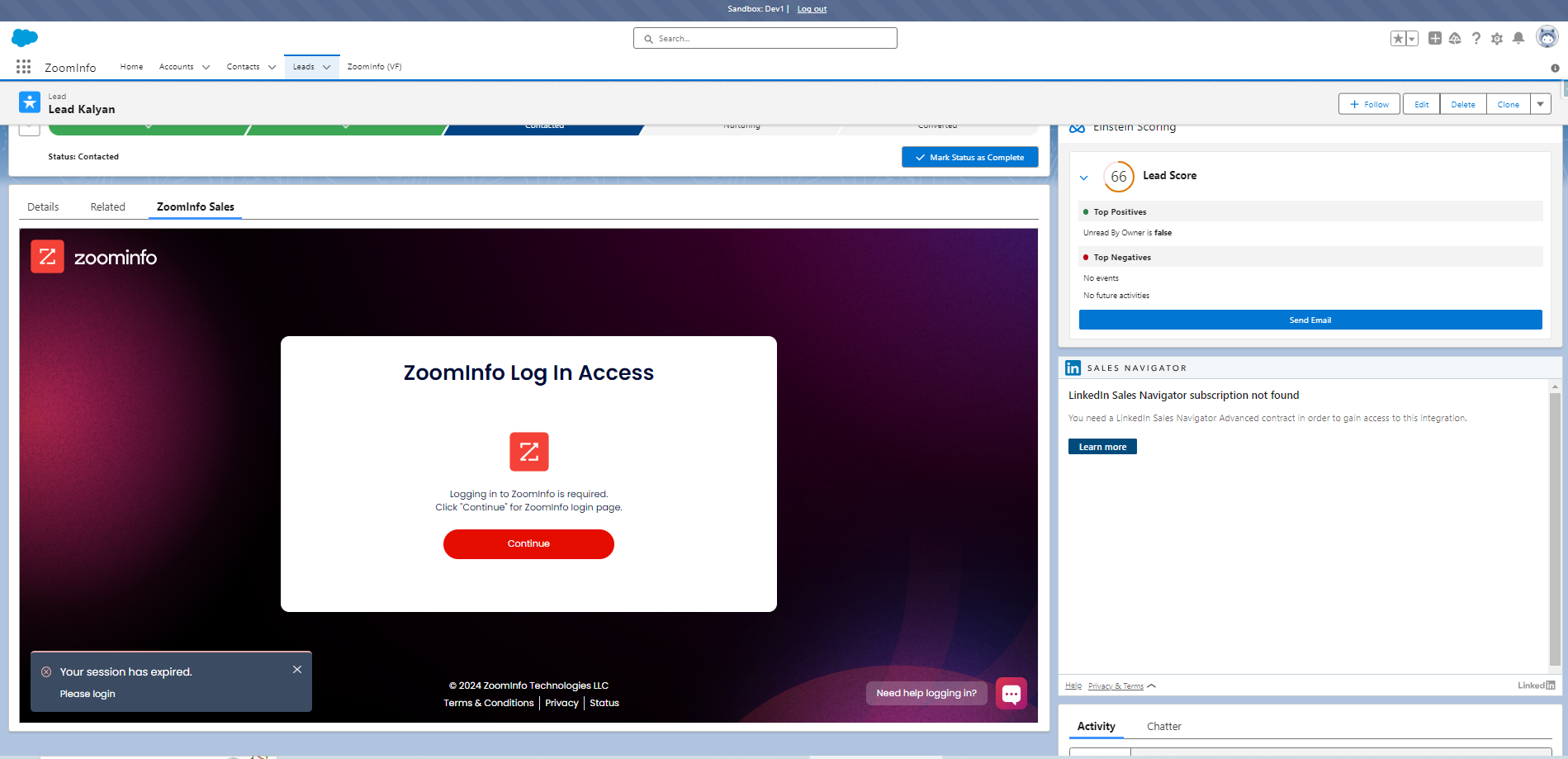1568x759 pixels.
Task: Select the Nurturing path stage
Action: click(741, 129)
